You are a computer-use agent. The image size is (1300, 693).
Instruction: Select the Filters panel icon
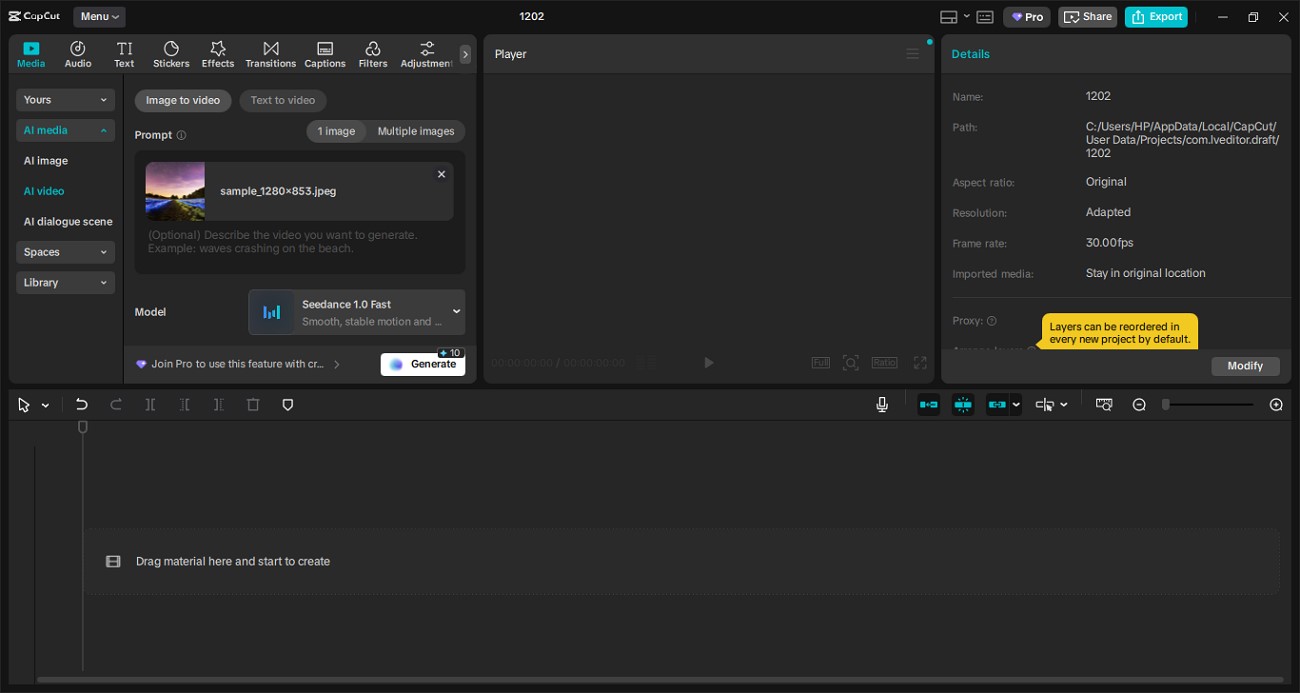point(372,53)
